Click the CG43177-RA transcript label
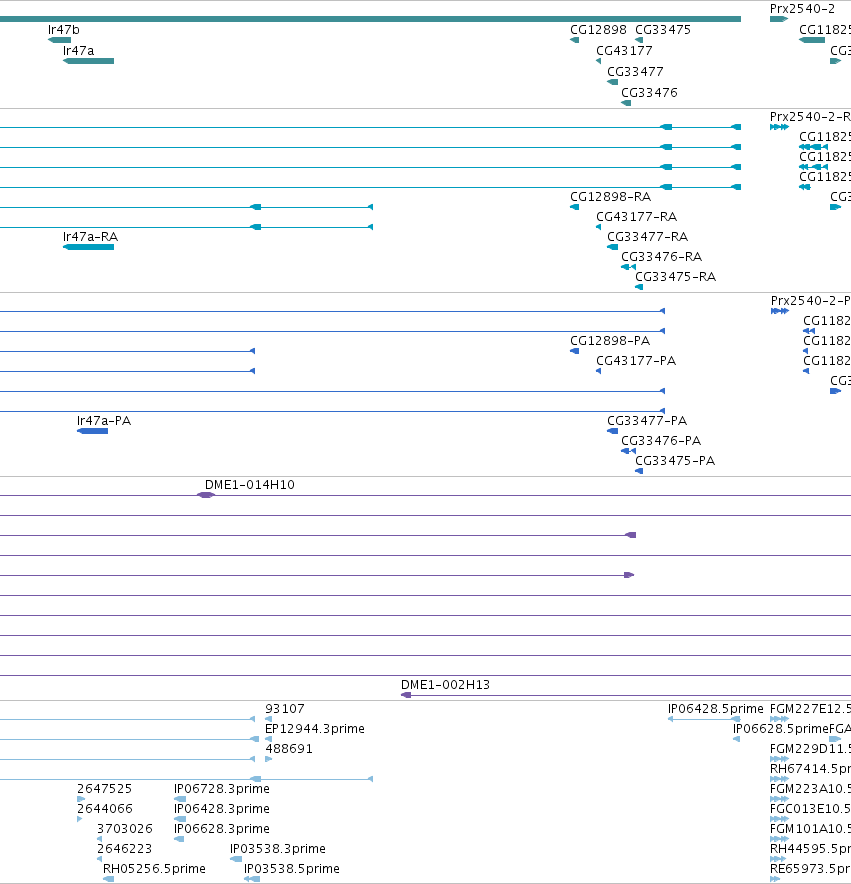Viewport: 851px width, 884px height. click(x=637, y=216)
